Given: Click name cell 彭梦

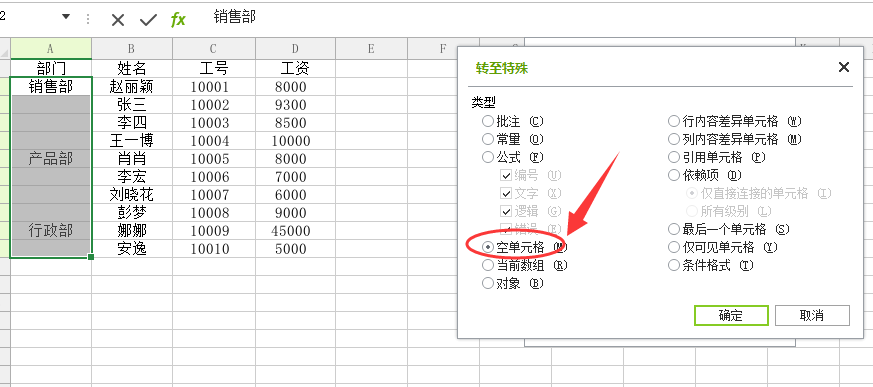Looking at the screenshot, I should [x=132, y=213].
